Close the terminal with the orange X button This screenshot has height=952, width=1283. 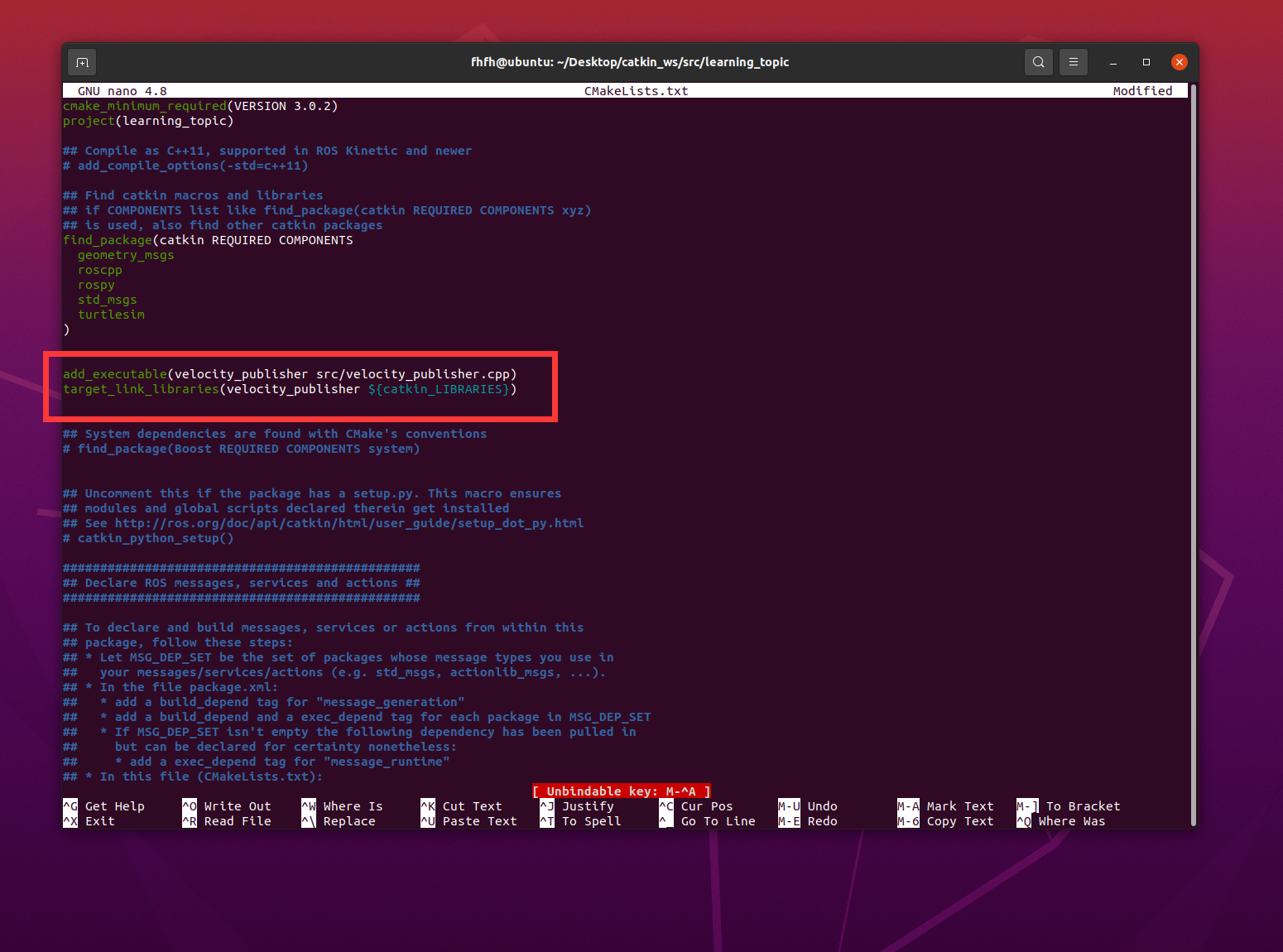[x=1180, y=62]
